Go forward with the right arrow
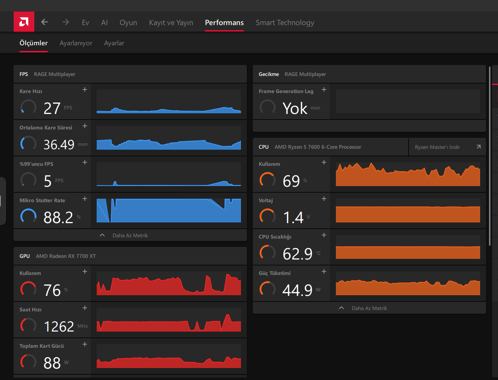 tap(66, 22)
